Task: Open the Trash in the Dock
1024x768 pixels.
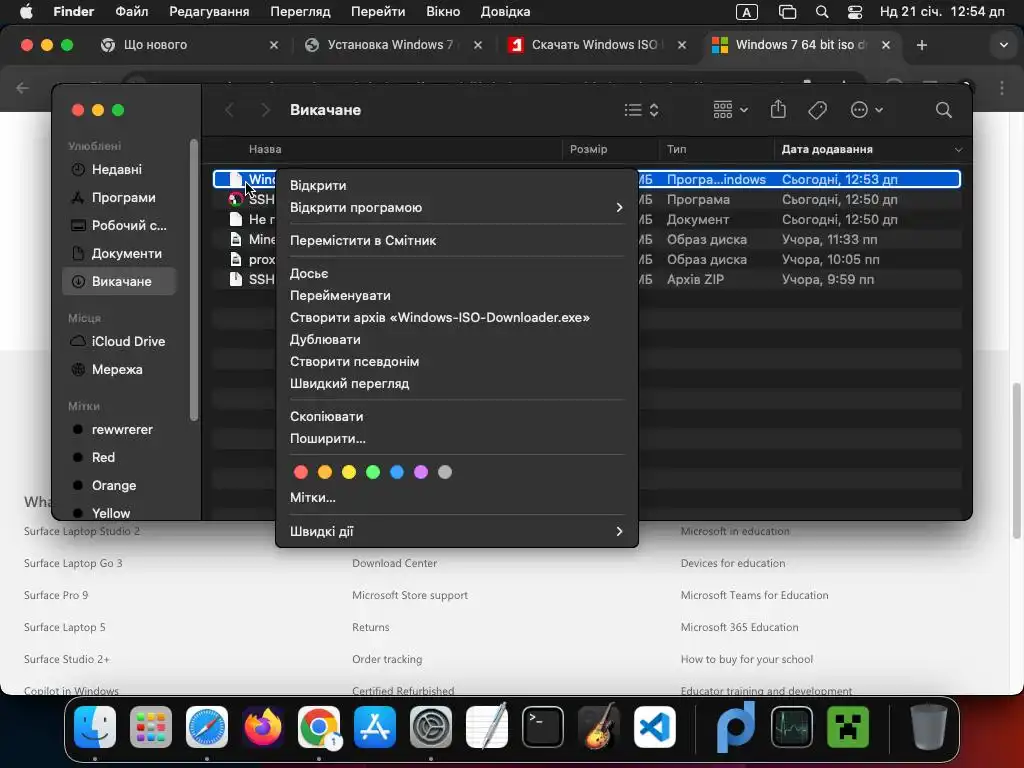Action: 929,727
